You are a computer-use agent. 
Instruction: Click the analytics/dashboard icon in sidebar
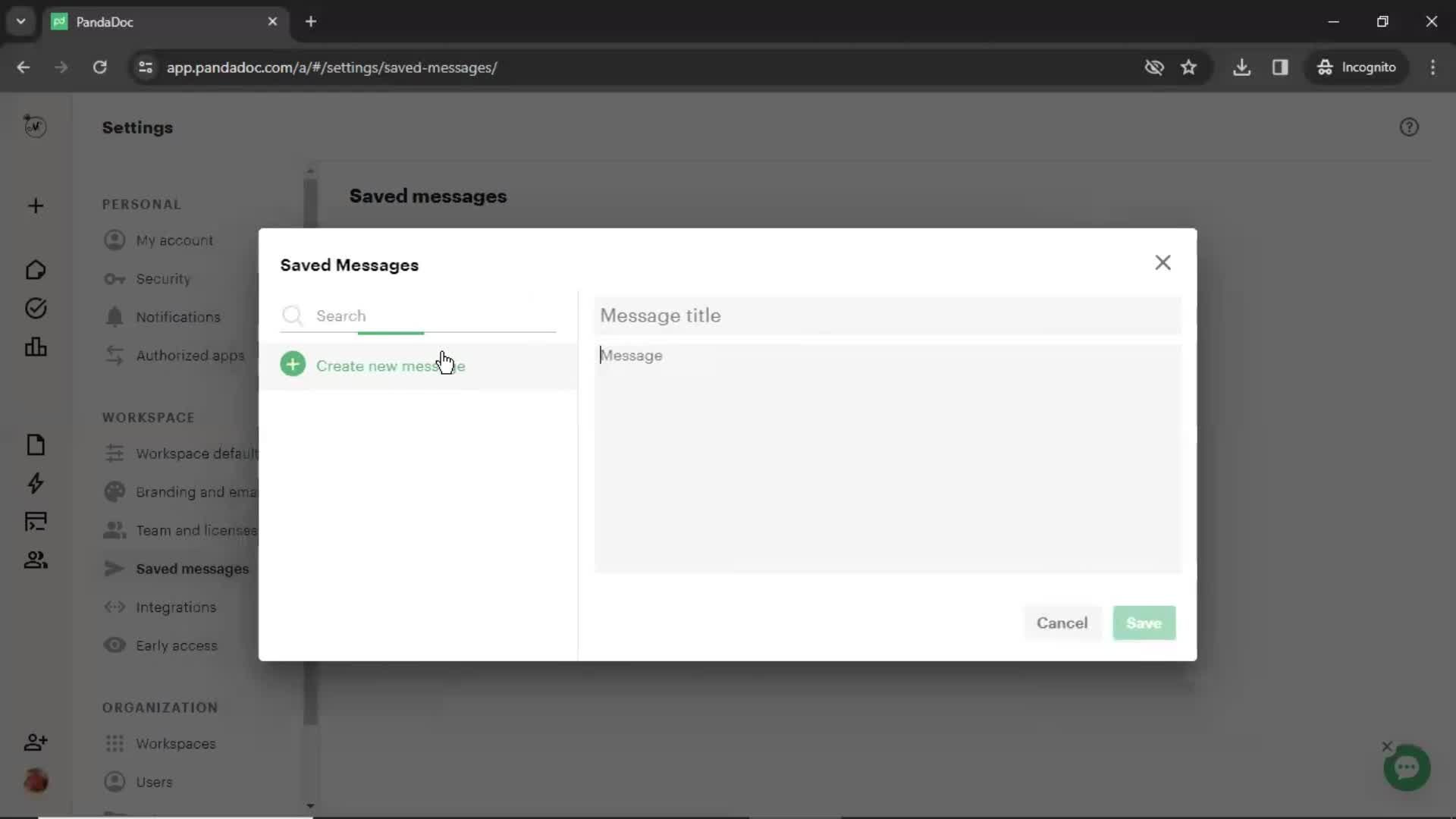(x=36, y=346)
